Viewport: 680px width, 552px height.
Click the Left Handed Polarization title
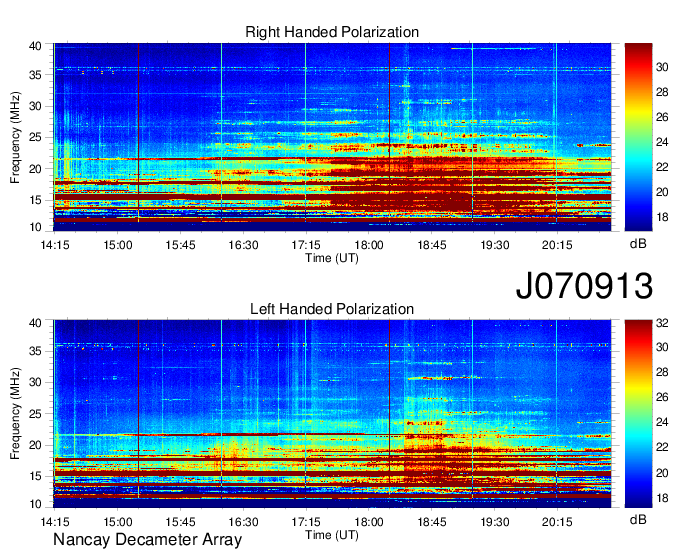point(332,309)
